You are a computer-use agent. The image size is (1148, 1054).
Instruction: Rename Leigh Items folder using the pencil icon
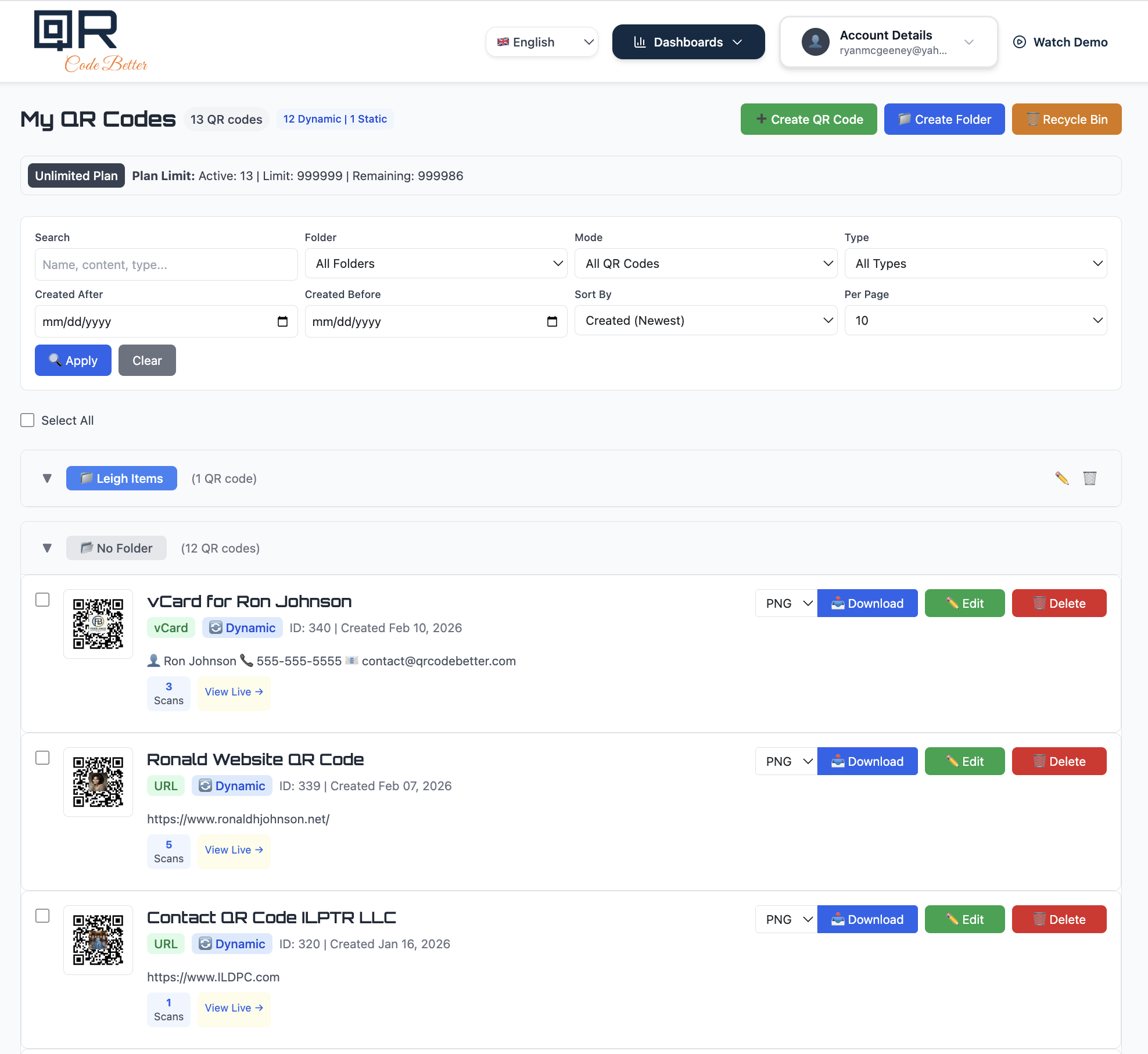(1063, 478)
